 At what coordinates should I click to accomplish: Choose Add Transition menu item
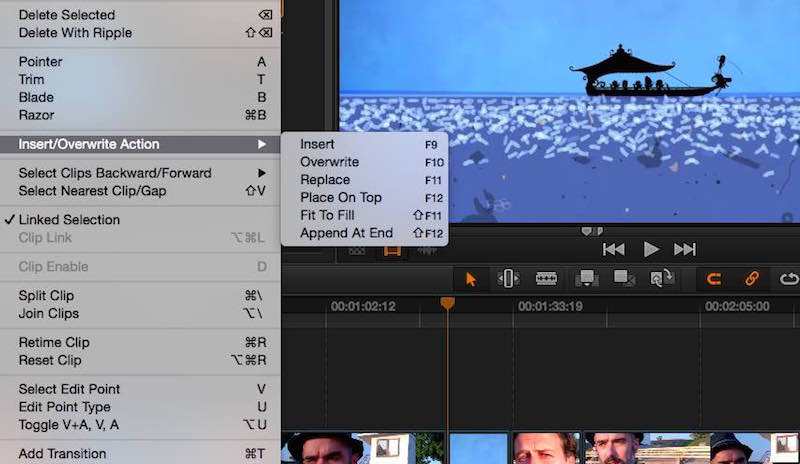140,454
